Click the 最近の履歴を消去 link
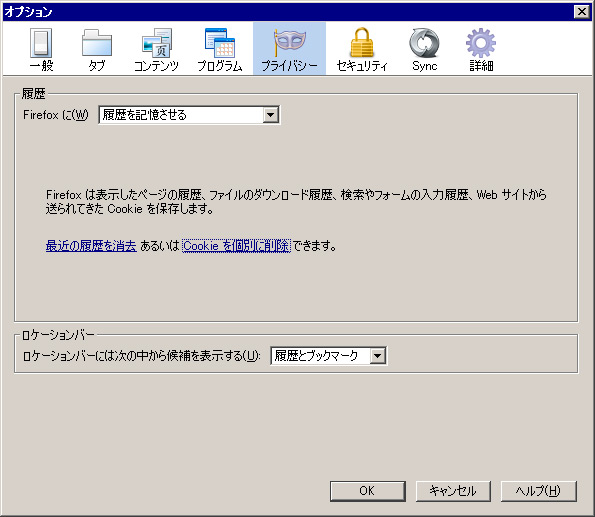The image size is (595, 517). tap(91, 246)
